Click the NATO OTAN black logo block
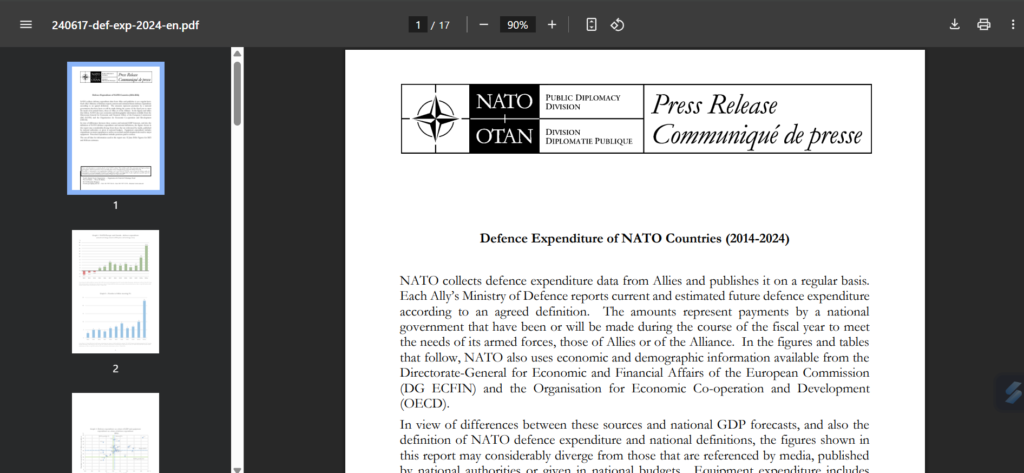 pyautogui.click(x=504, y=119)
